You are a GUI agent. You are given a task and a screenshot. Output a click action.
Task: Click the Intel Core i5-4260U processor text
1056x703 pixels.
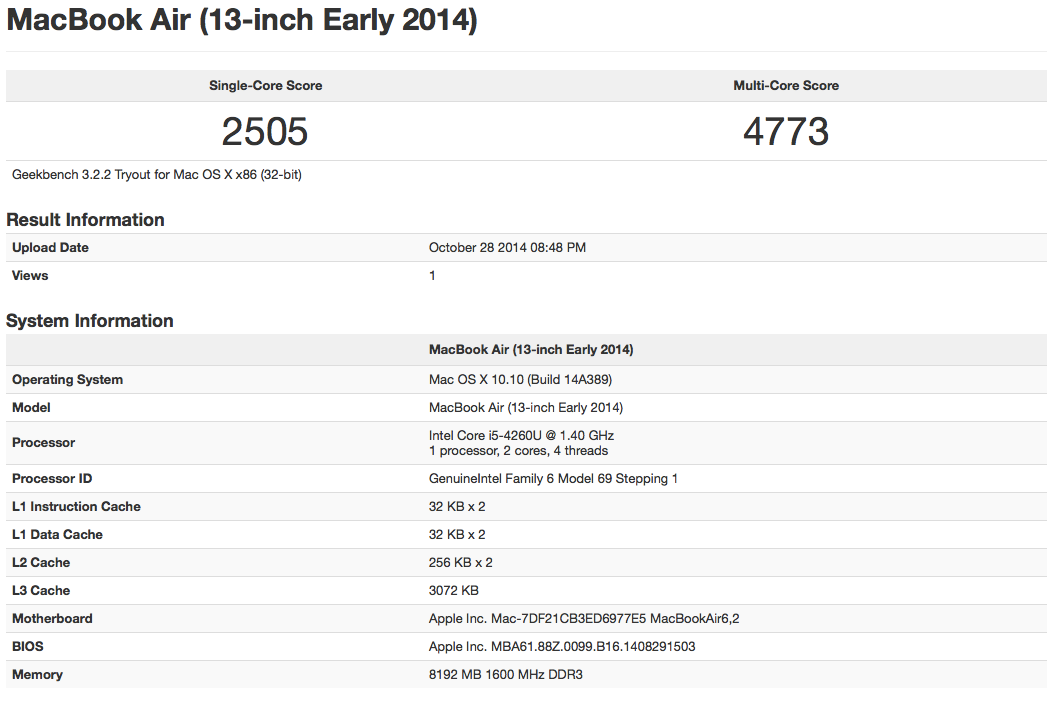[521, 436]
